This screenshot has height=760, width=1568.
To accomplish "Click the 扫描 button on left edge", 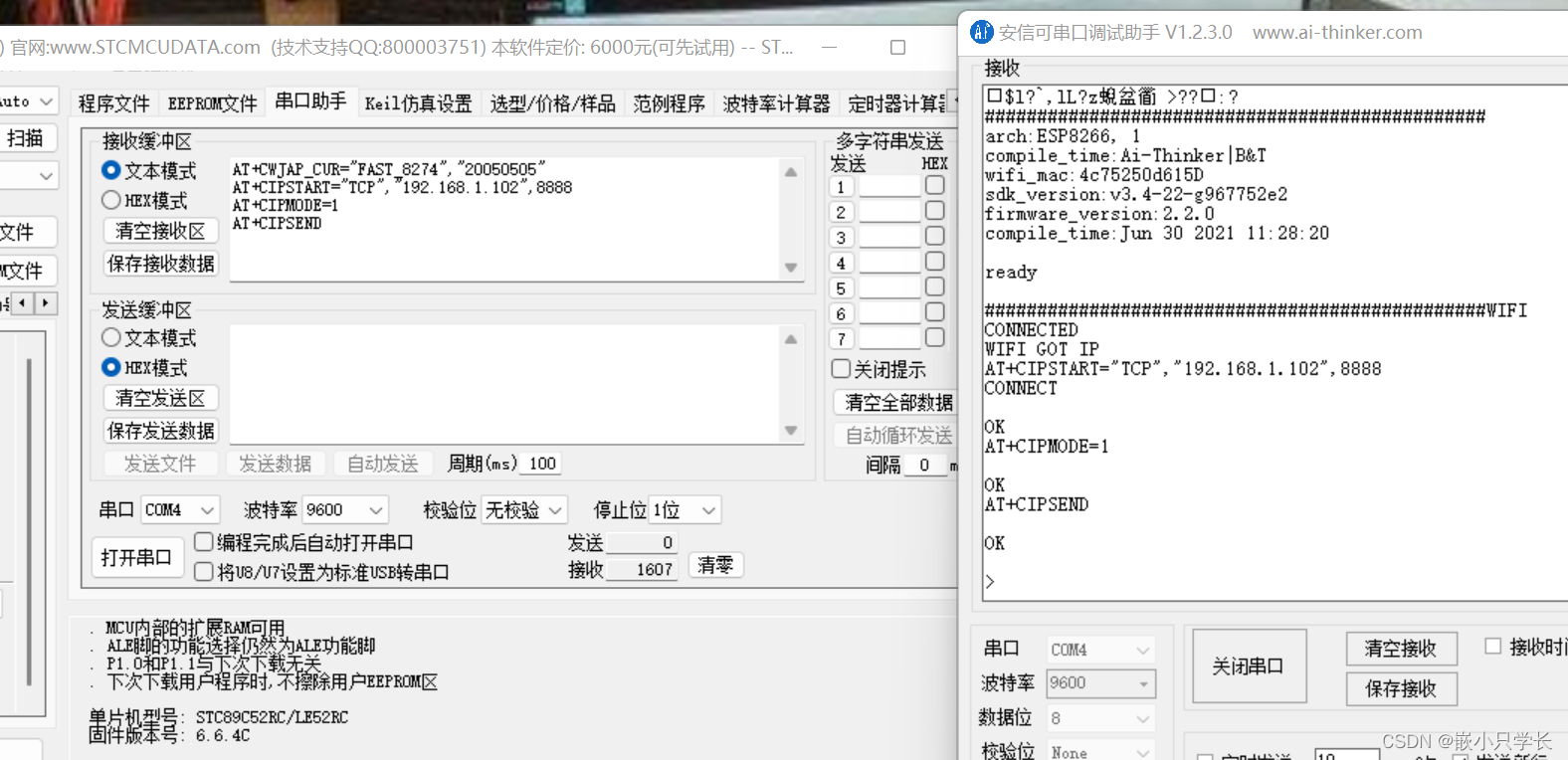I will tap(27, 138).
